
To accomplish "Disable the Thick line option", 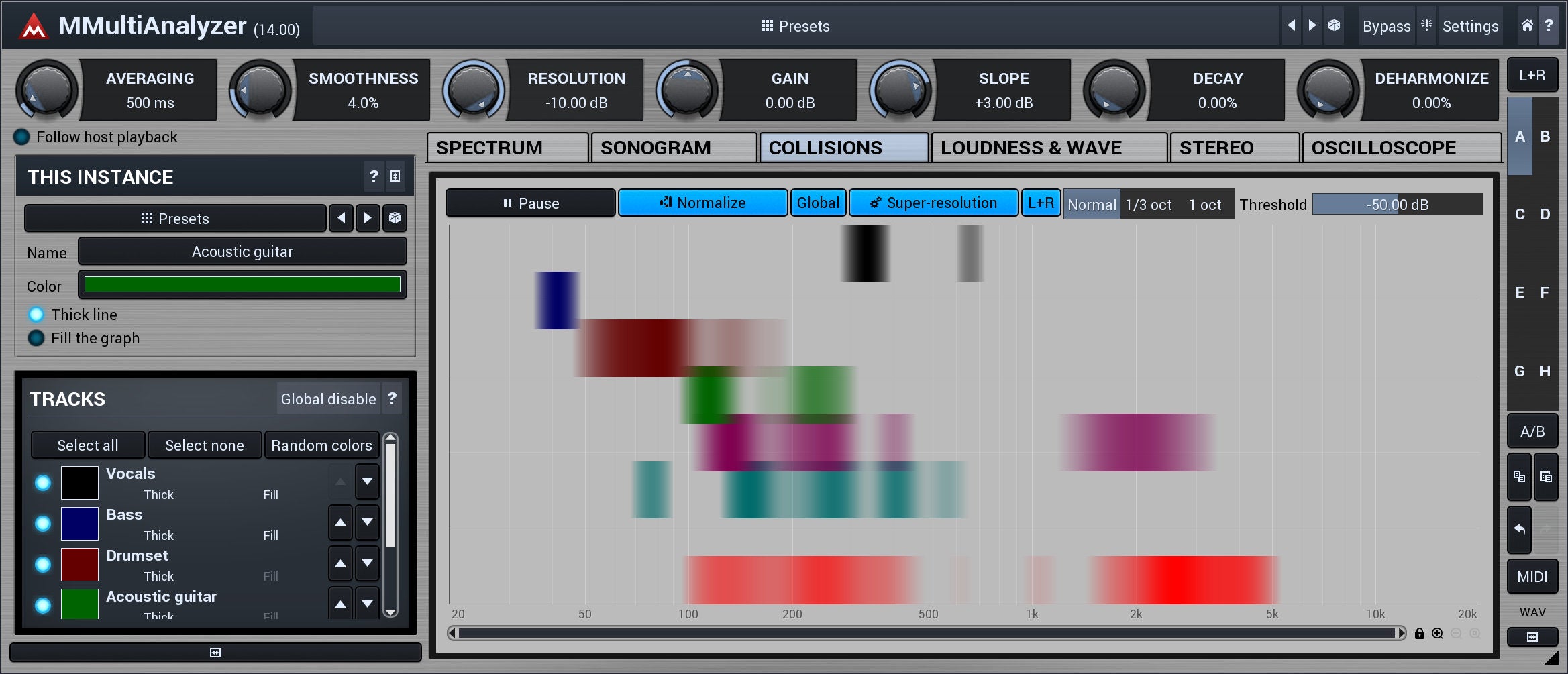I will coord(36,315).
